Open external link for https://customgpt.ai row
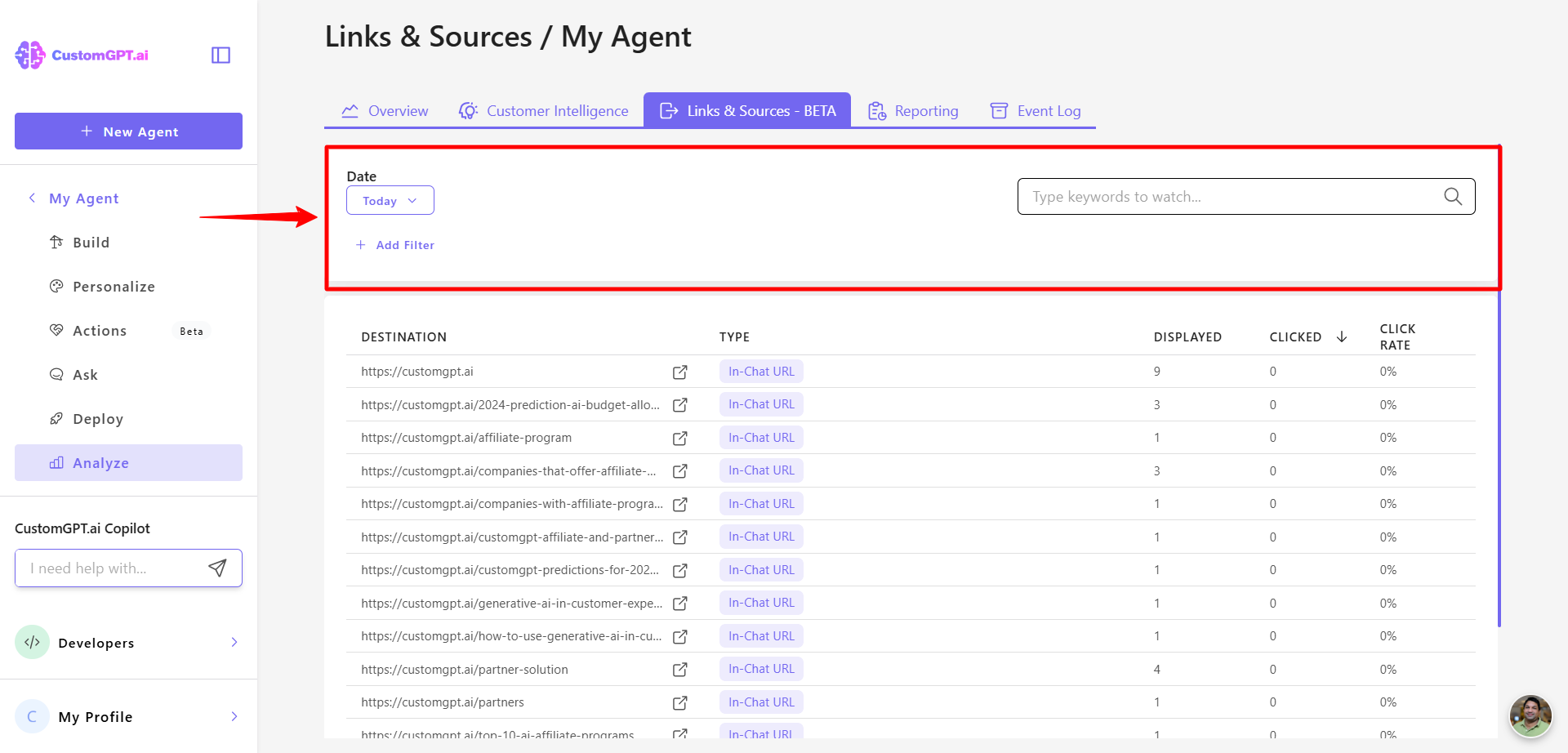 point(679,372)
